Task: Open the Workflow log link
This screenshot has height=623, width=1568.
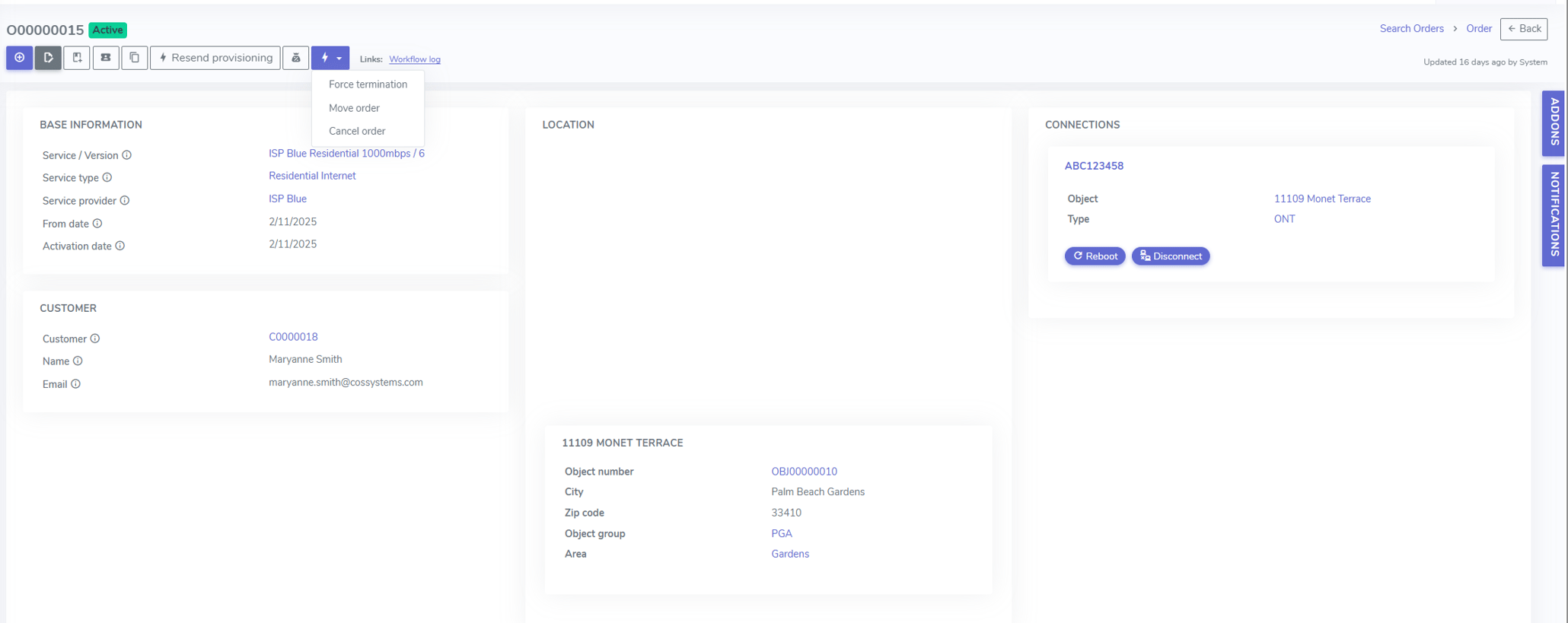Action: [415, 59]
